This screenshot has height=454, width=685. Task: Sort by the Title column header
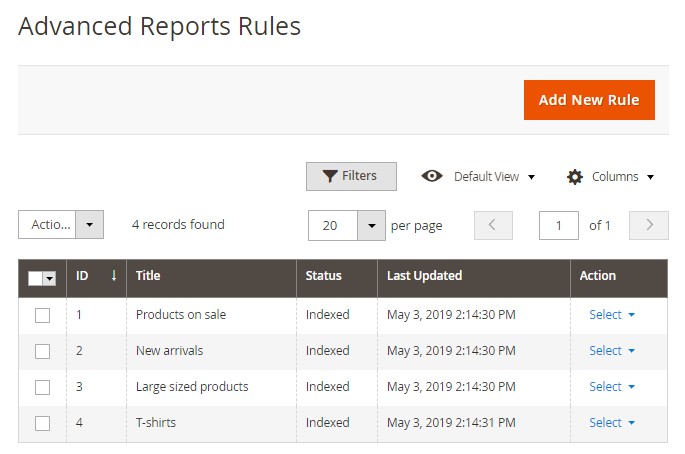148,276
